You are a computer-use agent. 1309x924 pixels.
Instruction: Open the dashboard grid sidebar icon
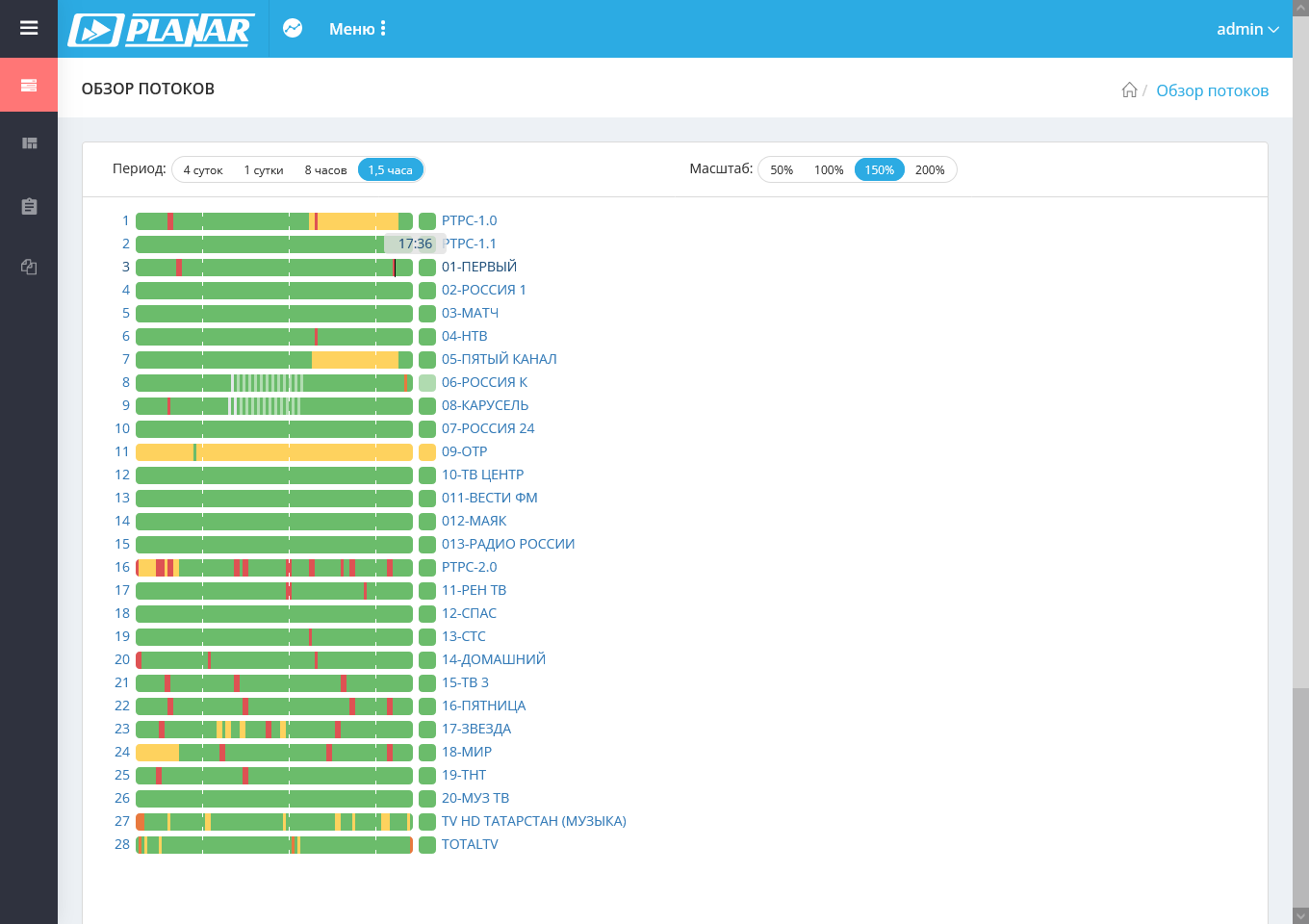29,143
